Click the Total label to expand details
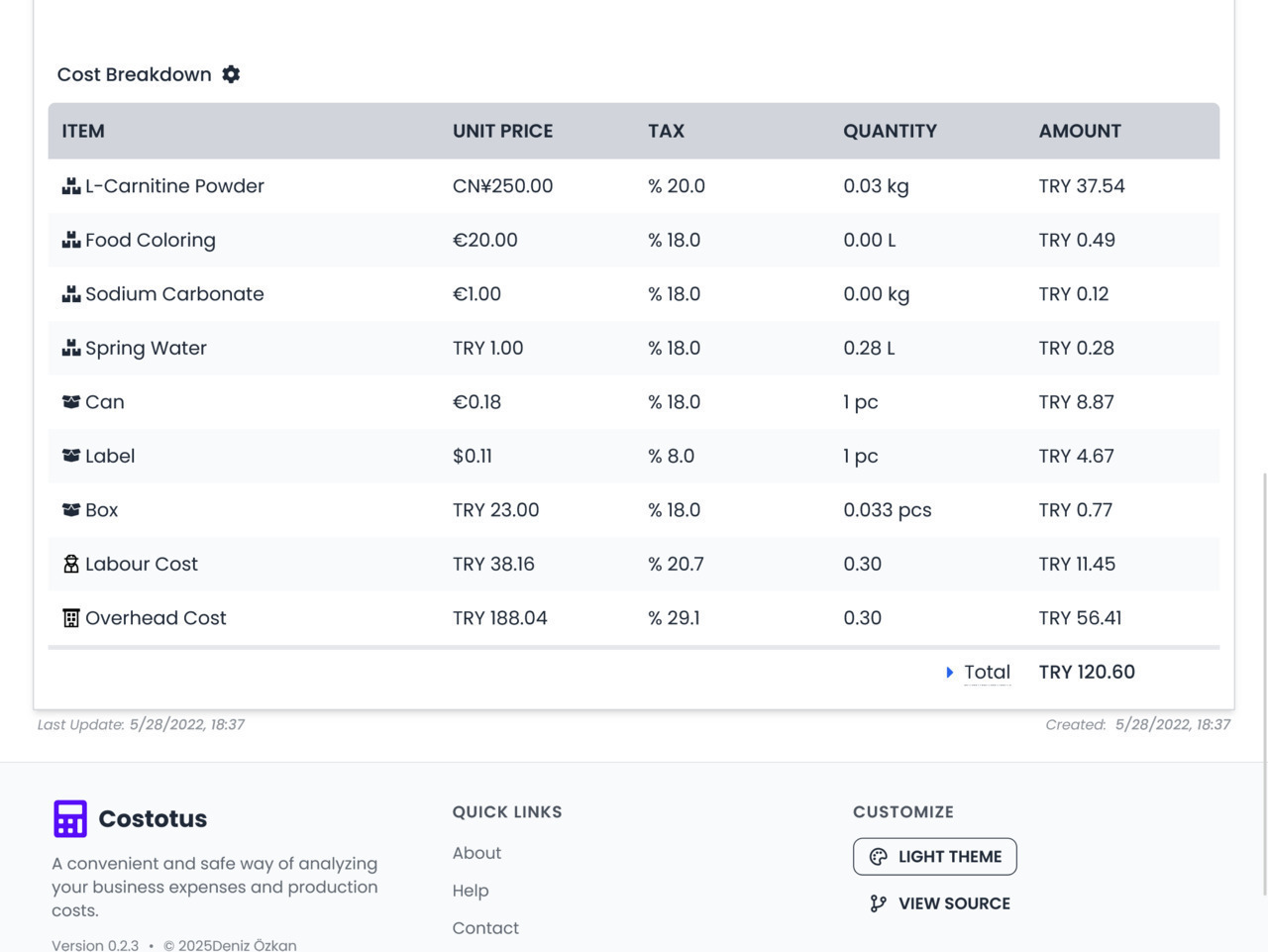The width and height of the screenshot is (1268, 952). point(987,673)
